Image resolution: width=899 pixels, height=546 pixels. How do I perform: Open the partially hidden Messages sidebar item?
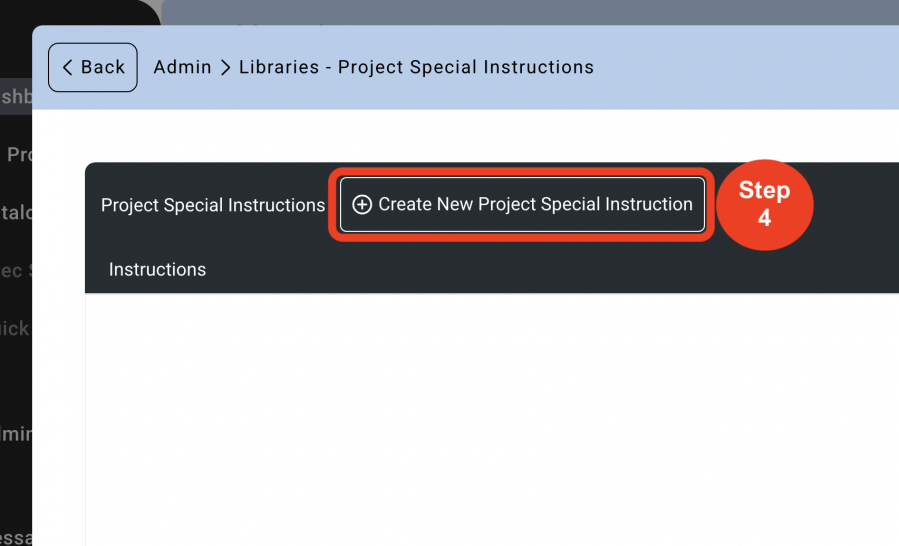pyautogui.click(x=16, y=537)
